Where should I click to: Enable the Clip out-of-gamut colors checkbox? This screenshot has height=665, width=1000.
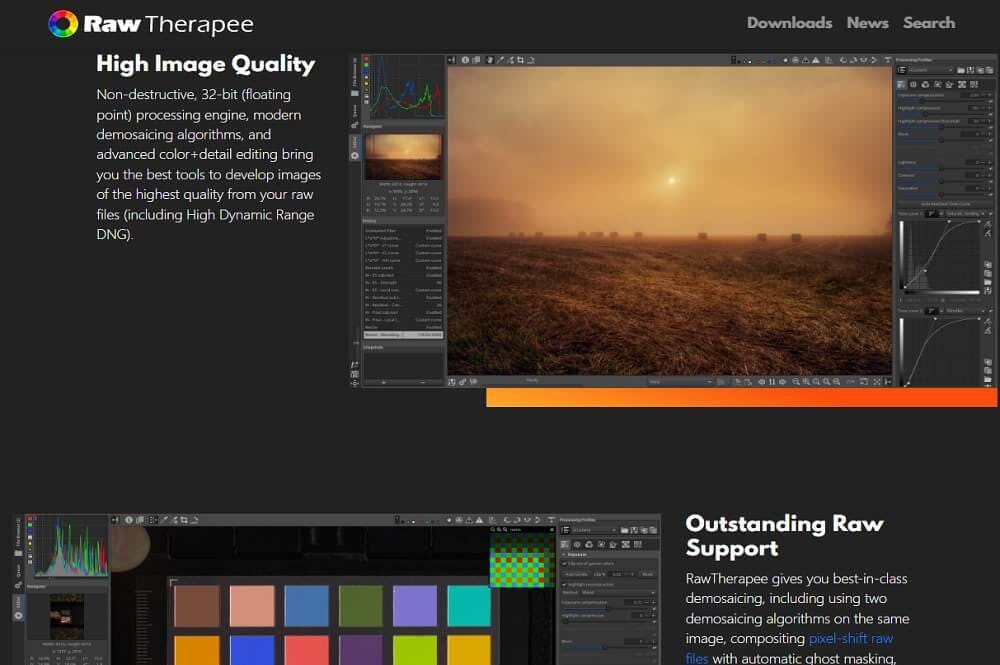click(565, 562)
